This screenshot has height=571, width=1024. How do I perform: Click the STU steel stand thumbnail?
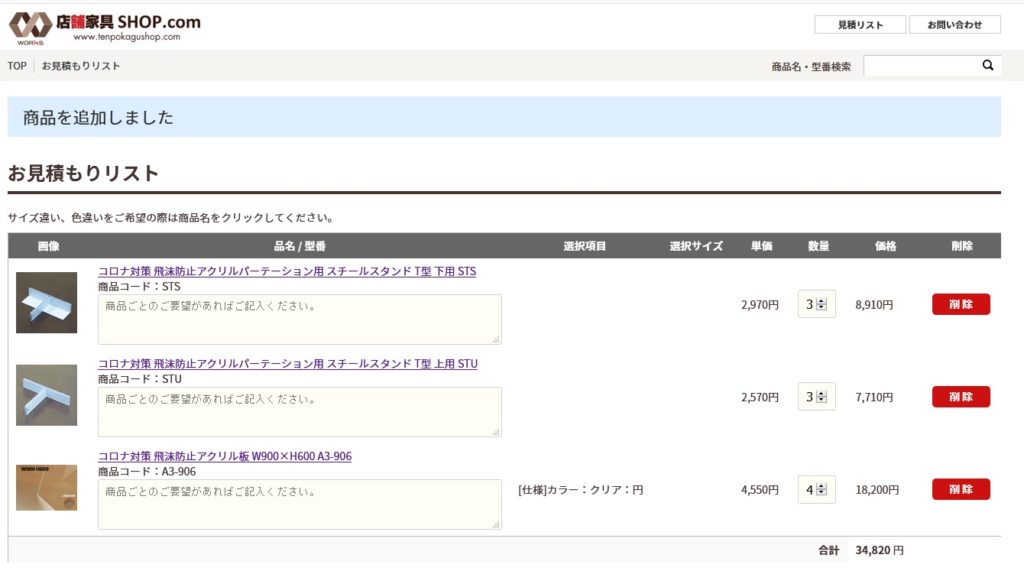click(x=46, y=395)
